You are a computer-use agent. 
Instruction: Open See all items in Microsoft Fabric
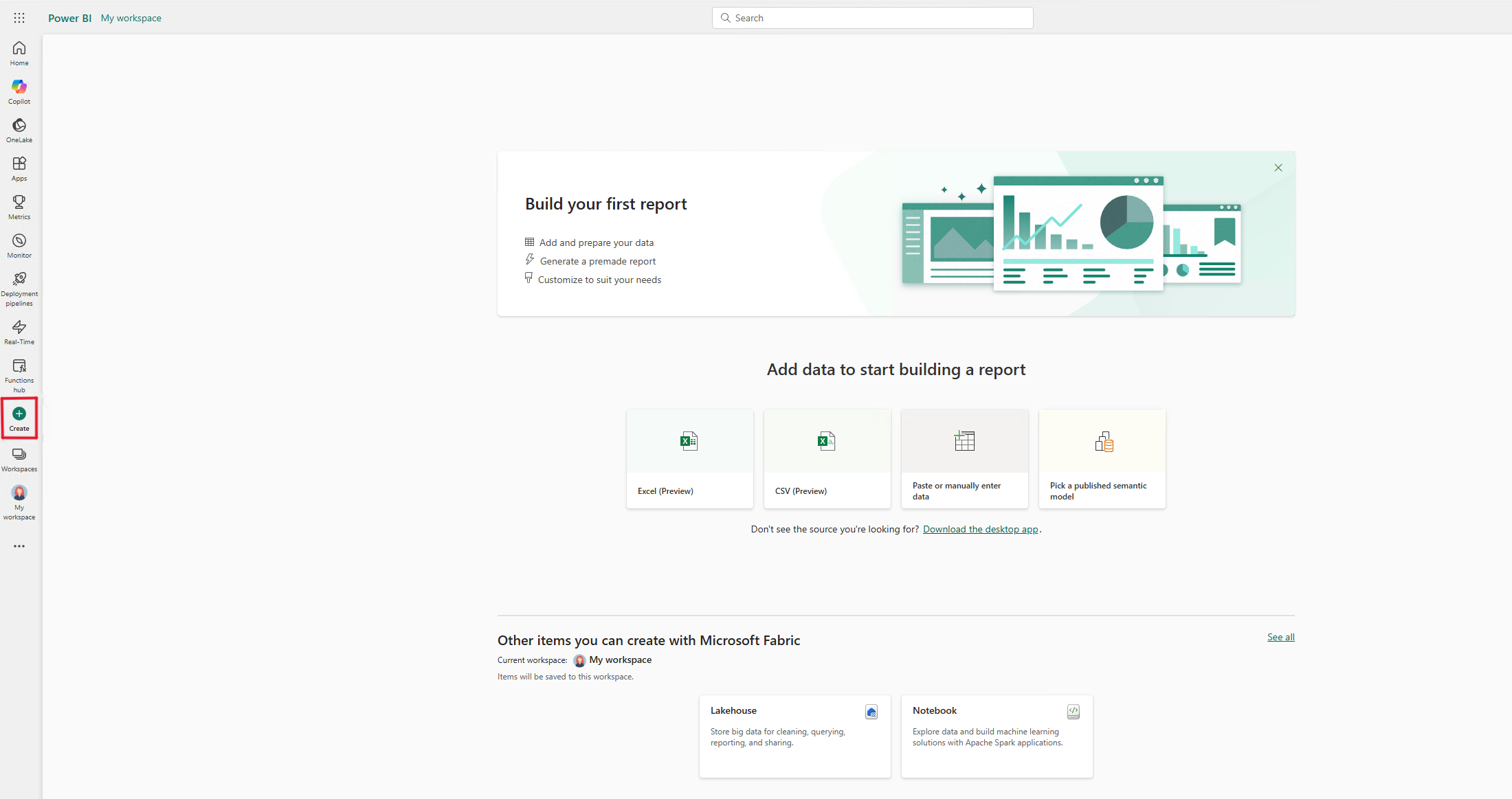click(1281, 637)
